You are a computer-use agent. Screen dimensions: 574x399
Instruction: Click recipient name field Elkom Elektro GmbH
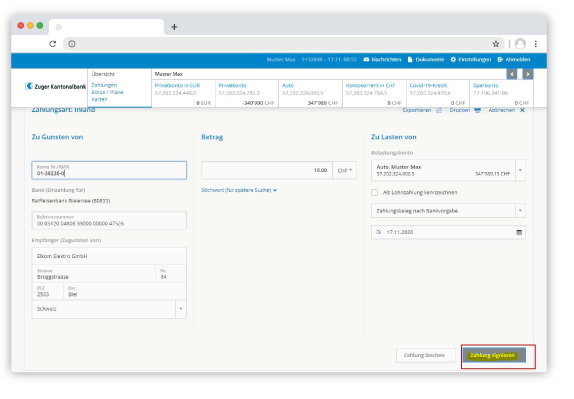[109, 256]
